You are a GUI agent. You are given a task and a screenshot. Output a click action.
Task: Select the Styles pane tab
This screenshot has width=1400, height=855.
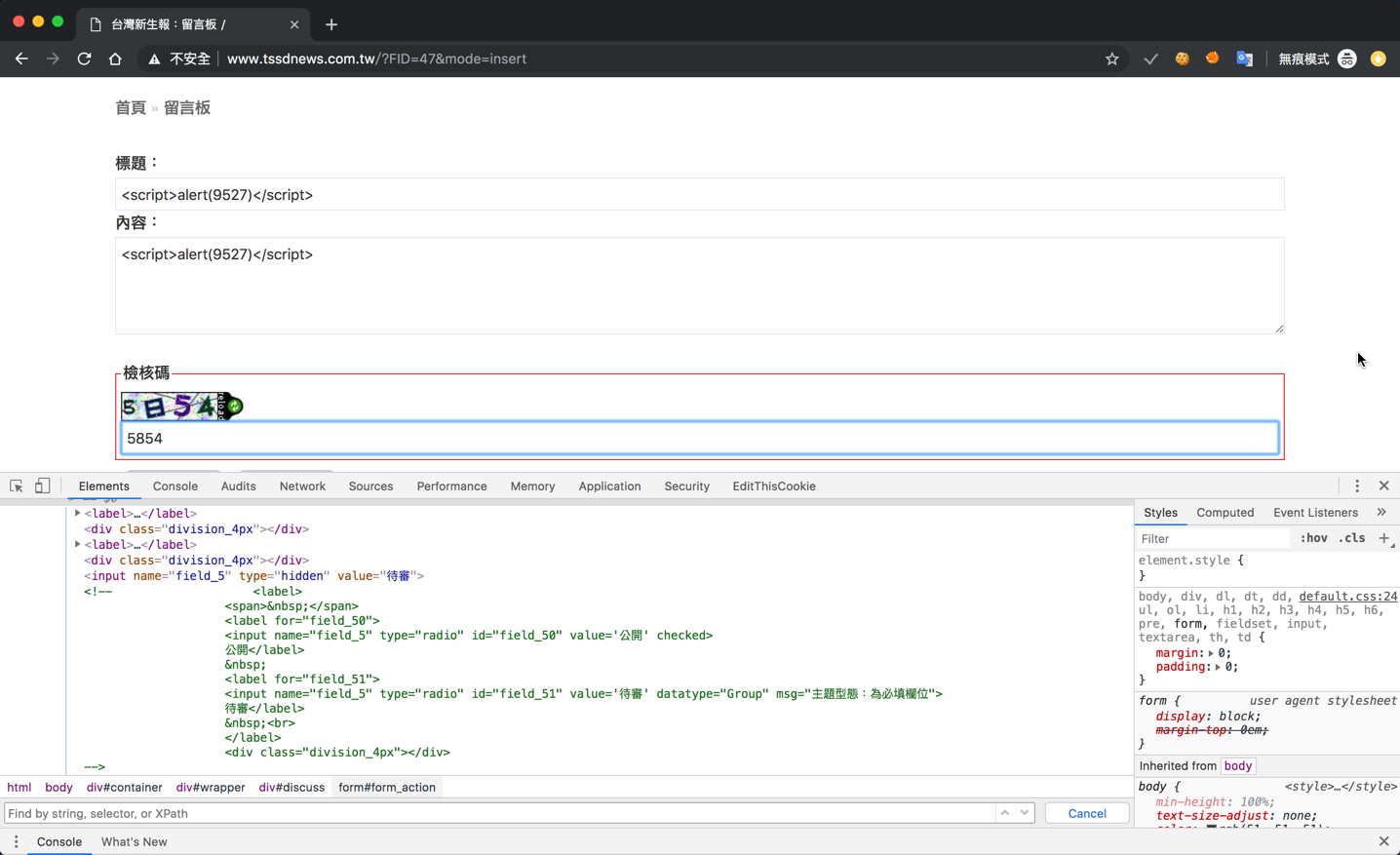coord(1160,513)
